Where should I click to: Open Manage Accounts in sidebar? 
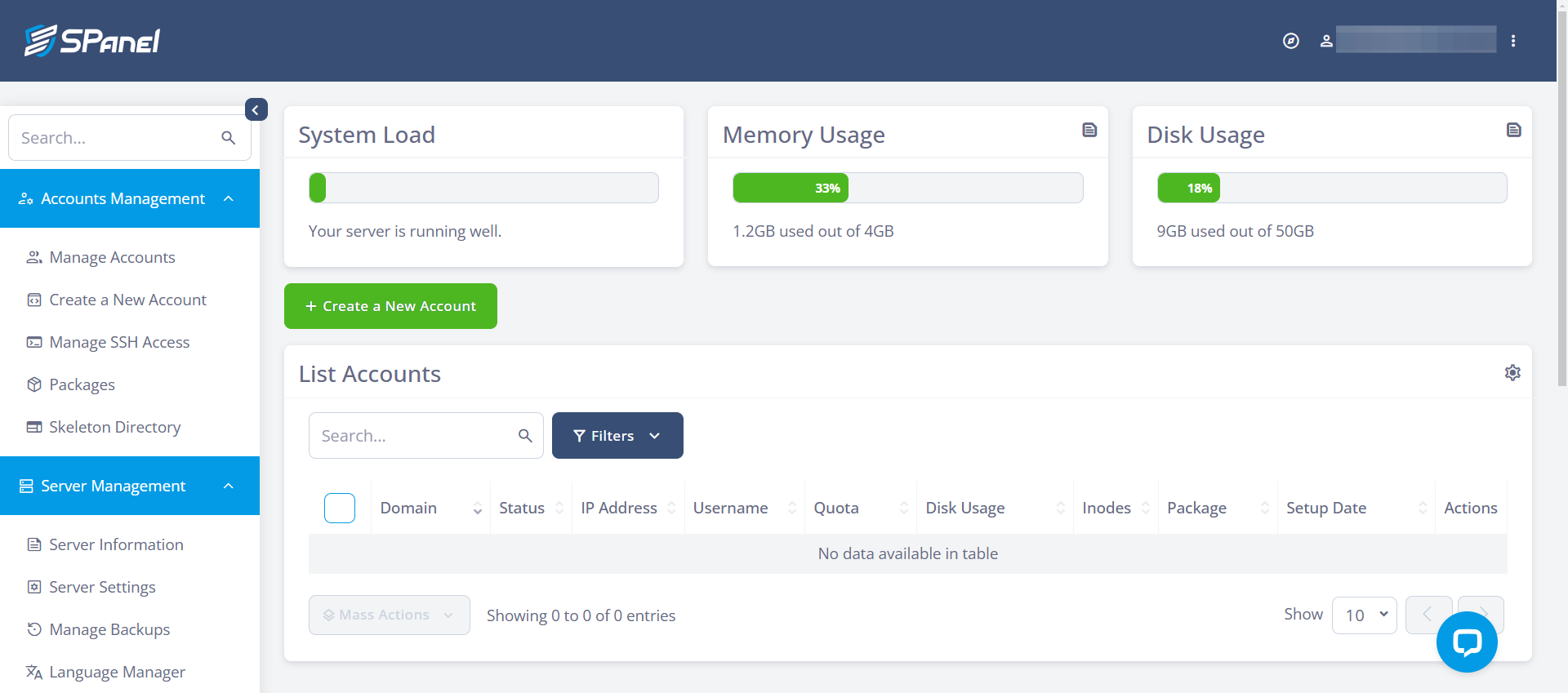click(x=112, y=257)
